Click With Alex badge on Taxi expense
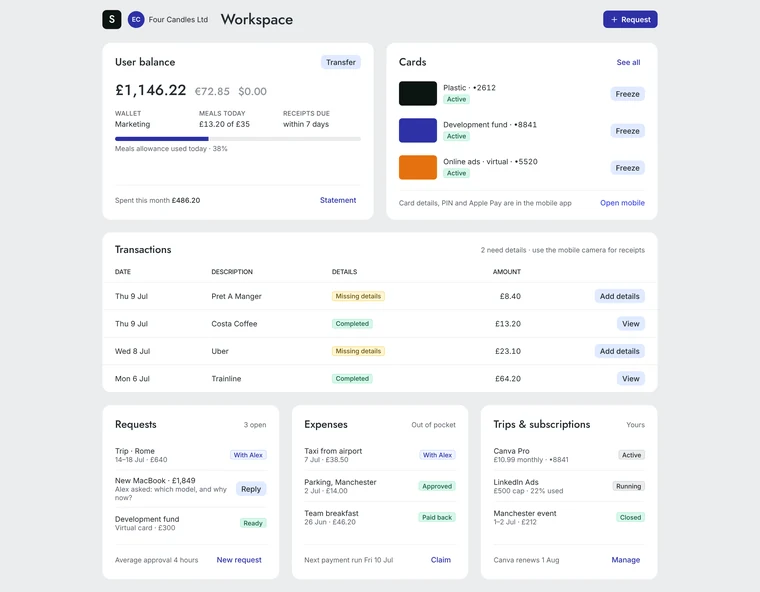This screenshot has width=760, height=592. tap(437, 455)
